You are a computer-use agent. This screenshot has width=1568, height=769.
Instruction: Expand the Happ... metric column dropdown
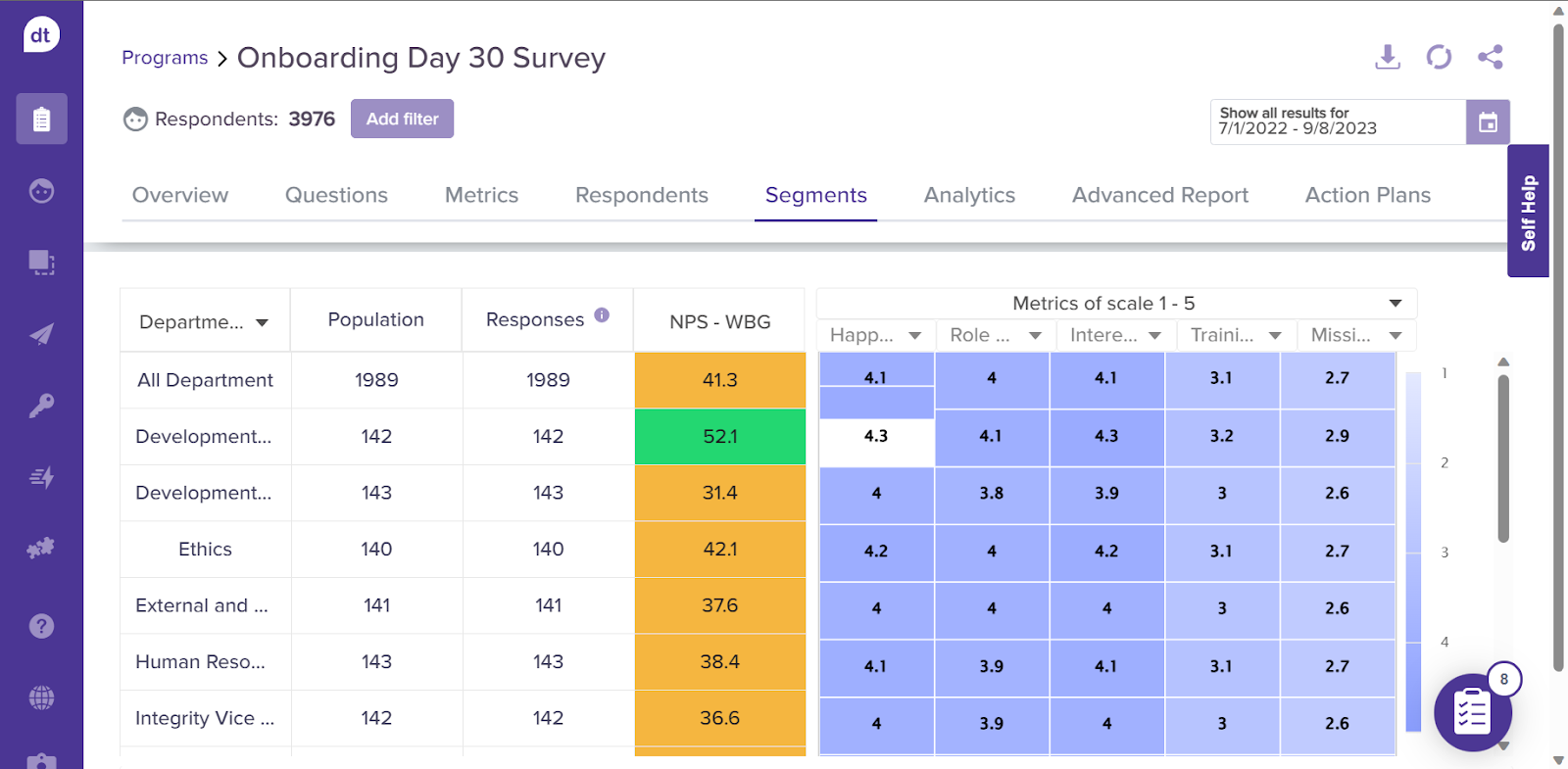point(914,336)
